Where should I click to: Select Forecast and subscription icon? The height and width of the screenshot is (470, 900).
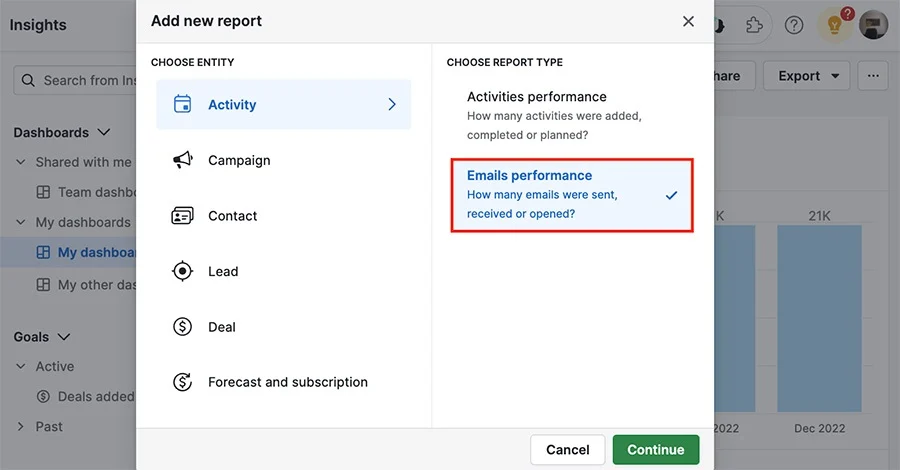tap(183, 382)
